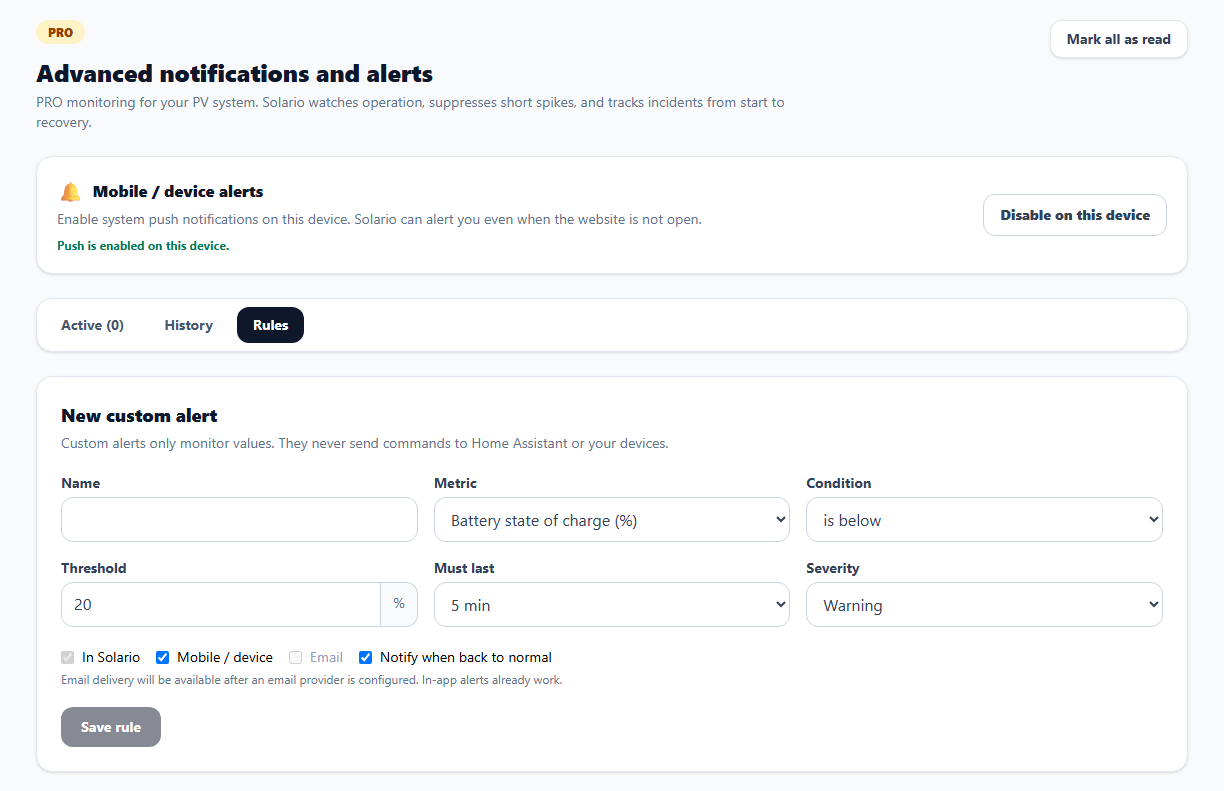Click into the Threshold value field
This screenshot has height=791, width=1224.
tap(221, 605)
